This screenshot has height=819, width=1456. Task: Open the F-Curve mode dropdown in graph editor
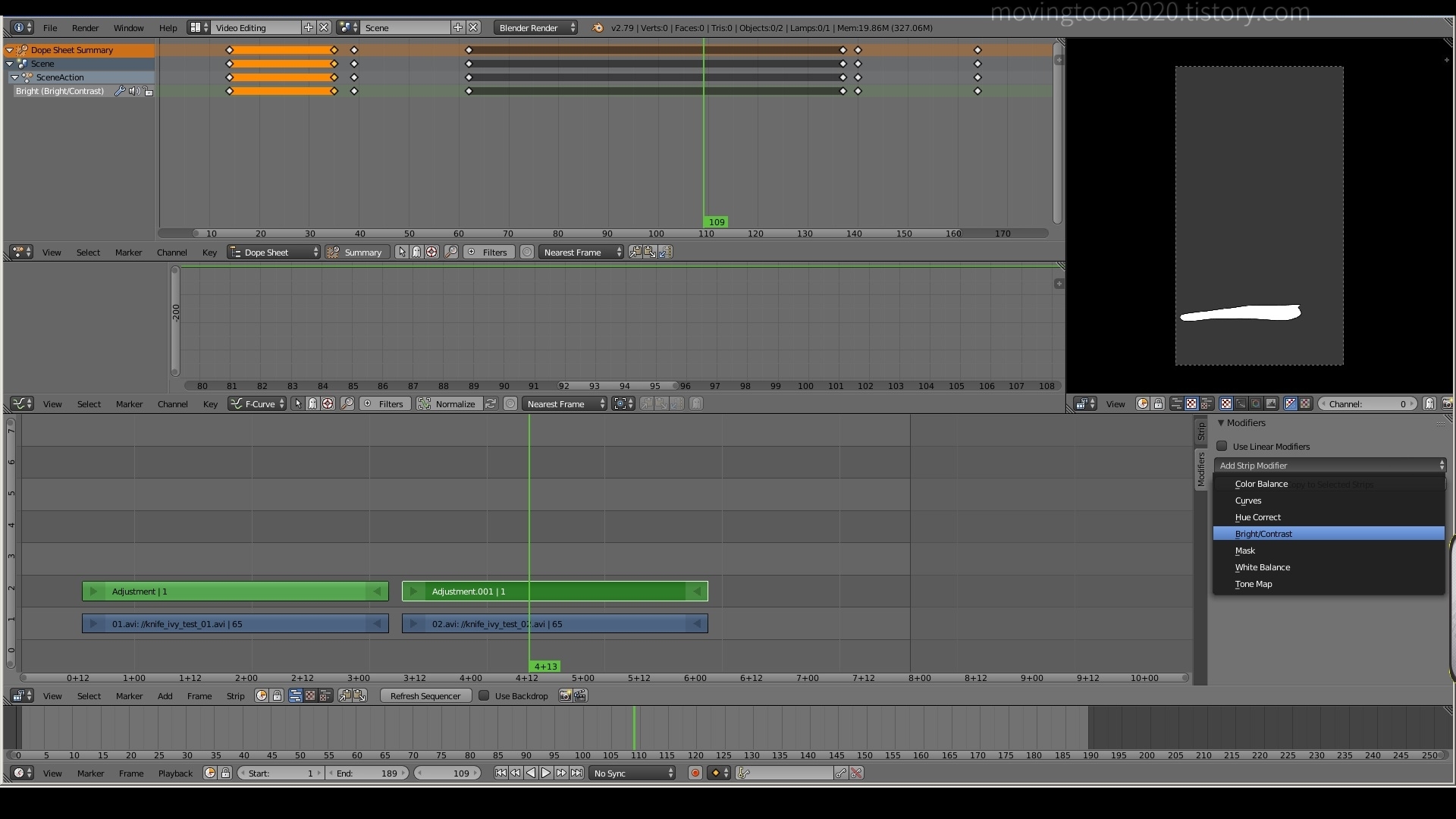(x=257, y=404)
